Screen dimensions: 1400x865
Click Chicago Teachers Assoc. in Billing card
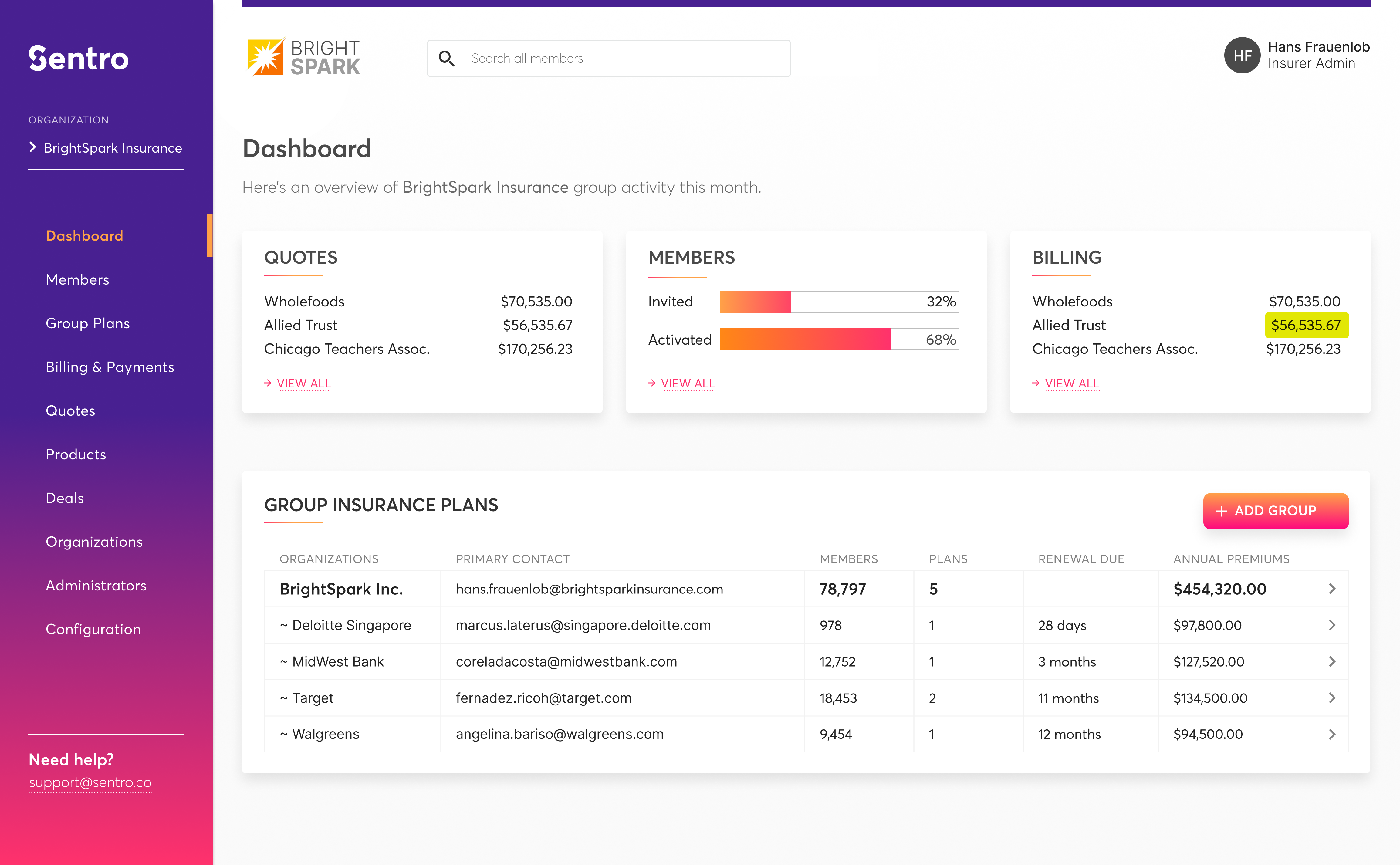tap(1114, 349)
